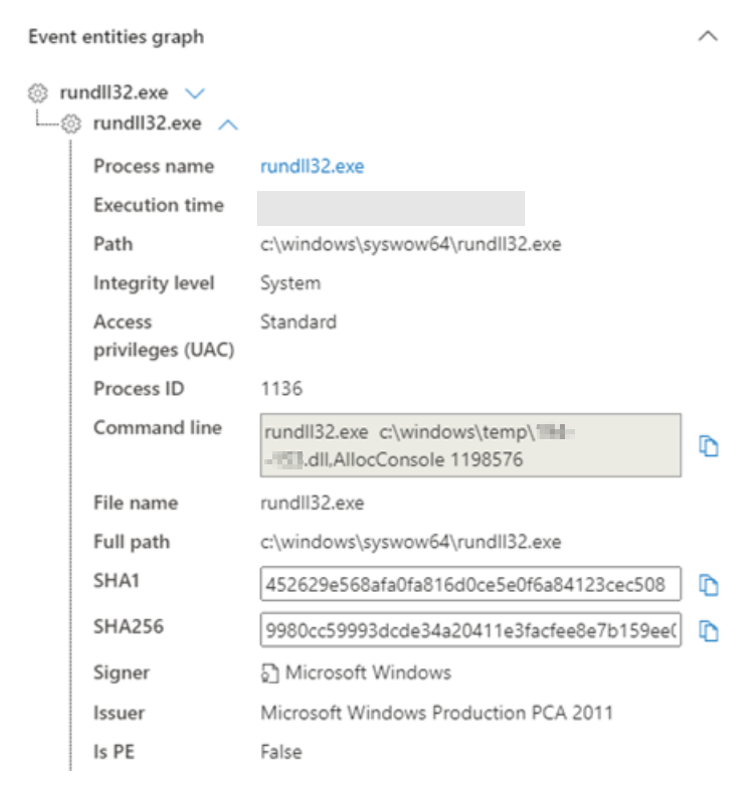Click the Command line value box
The height and width of the screenshot is (808, 754).
click(x=470, y=447)
